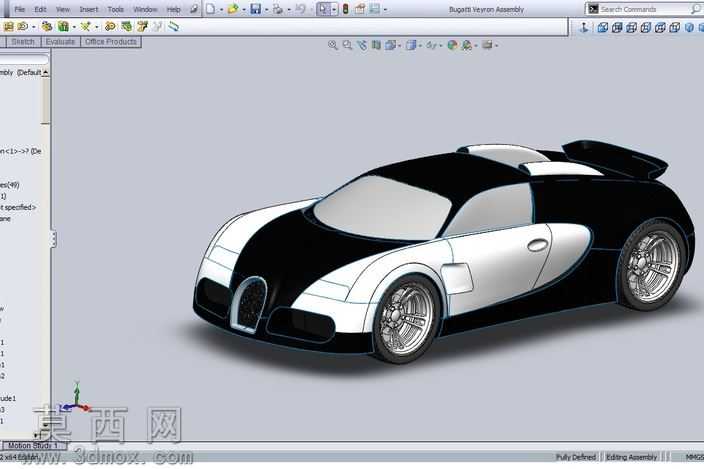Click the magnifier search button
This screenshot has height=469, width=704.
(x=696, y=9)
